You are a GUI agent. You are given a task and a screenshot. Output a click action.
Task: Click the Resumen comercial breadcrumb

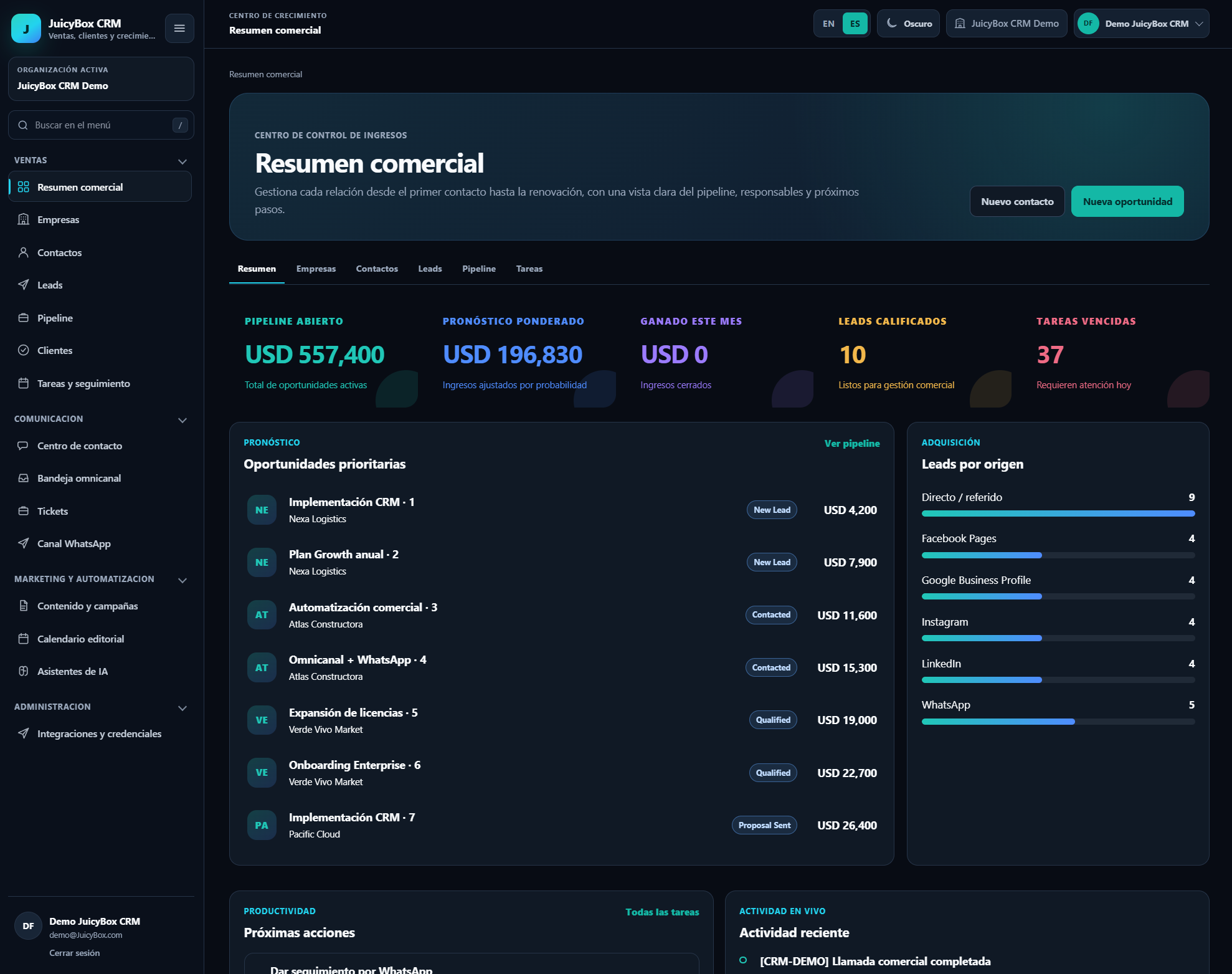pos(265,74)
